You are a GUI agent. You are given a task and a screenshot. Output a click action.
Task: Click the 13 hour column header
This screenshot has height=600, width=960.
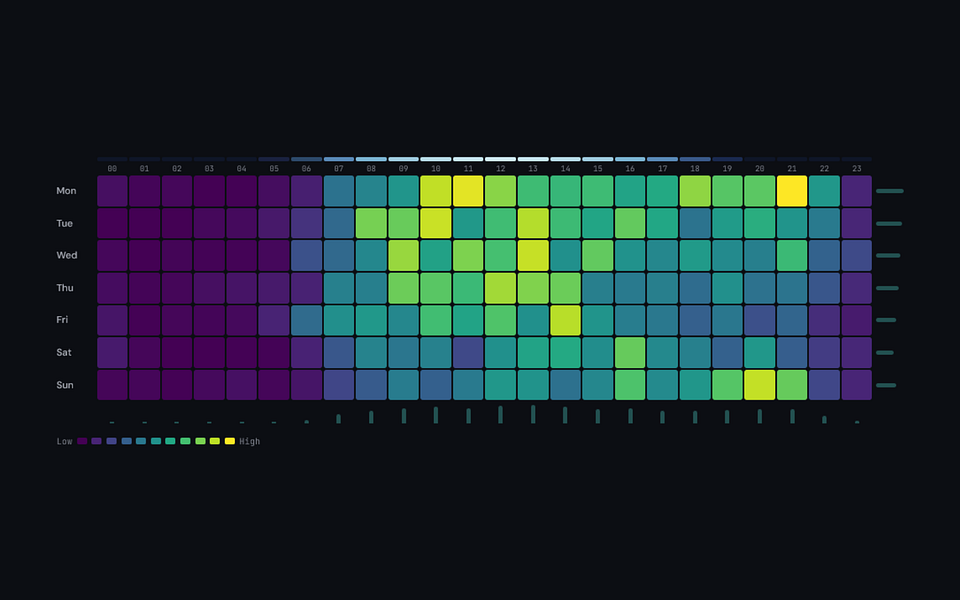[533, 168]
